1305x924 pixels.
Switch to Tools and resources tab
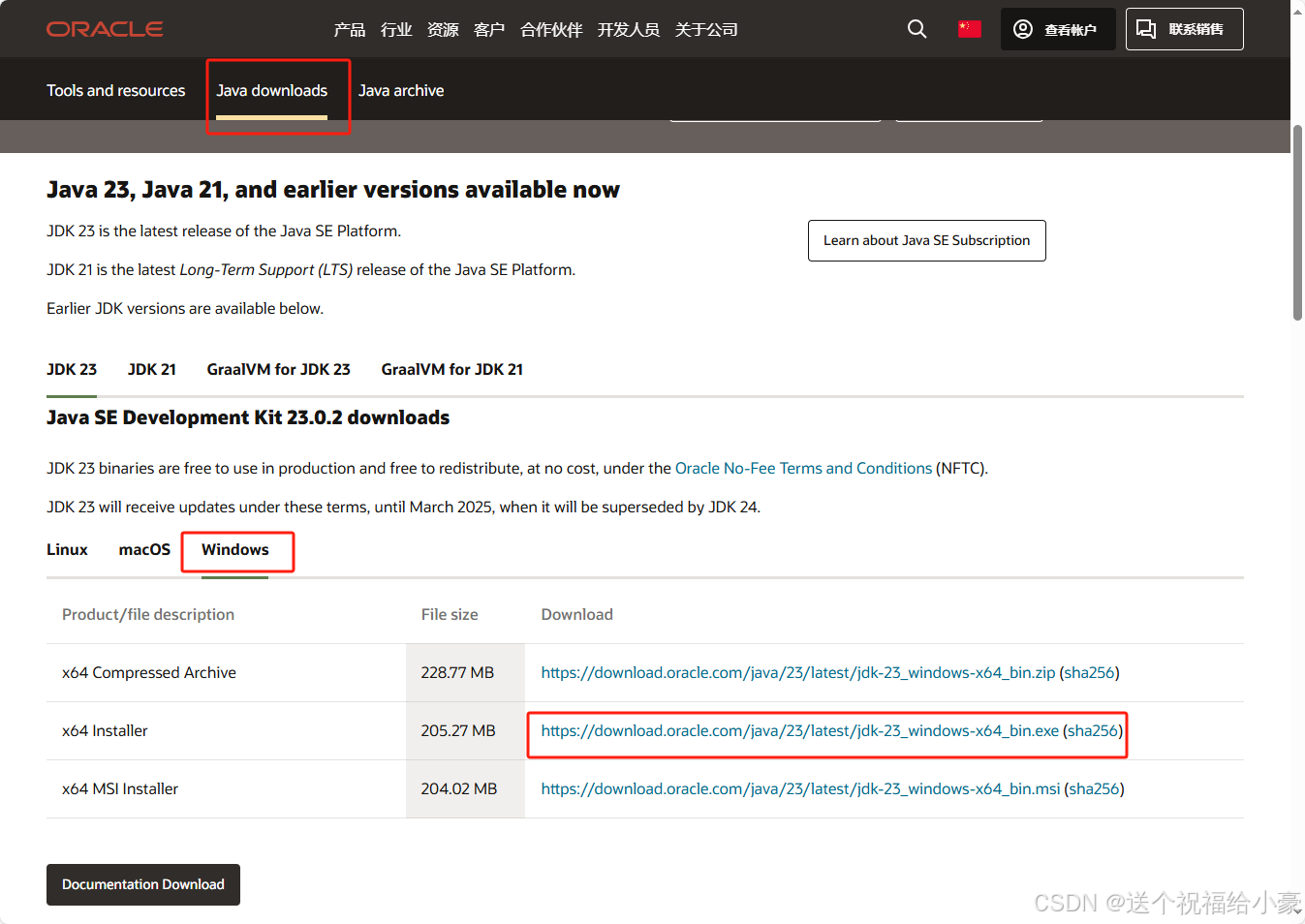pos(116,90)
